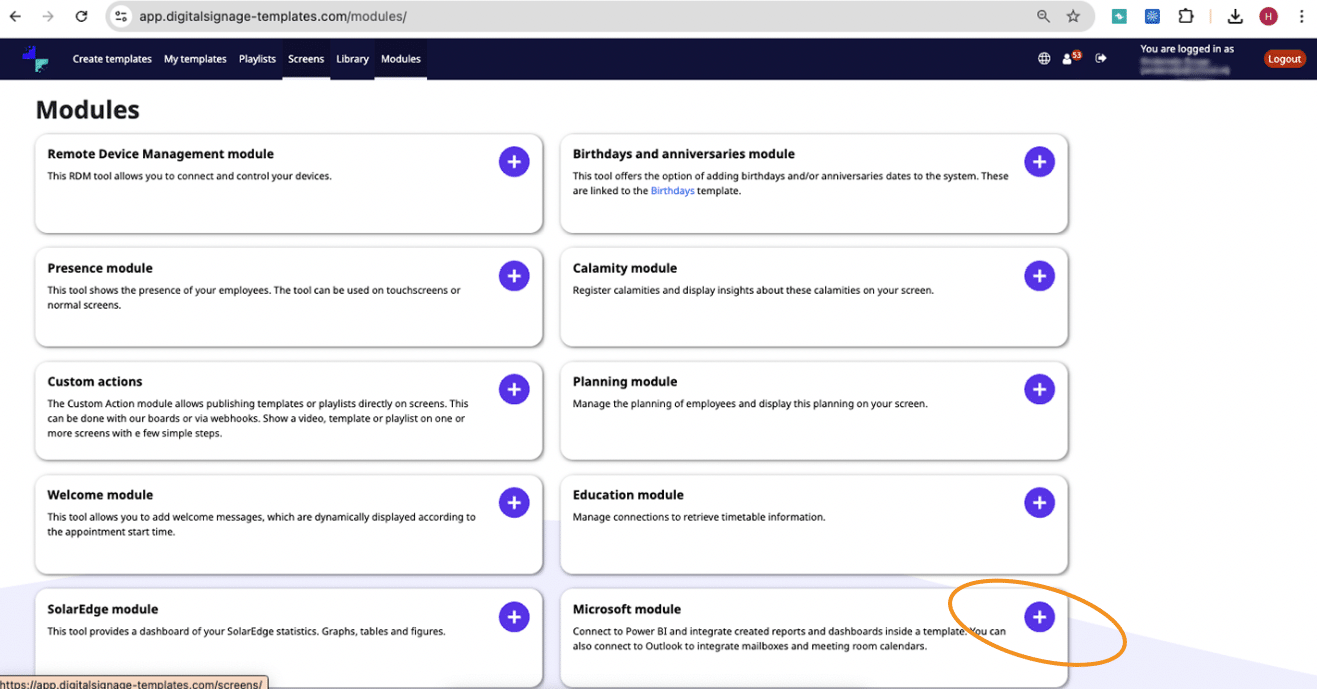Viewport: 1317px width, 689px height.
Task: Open the Library page
Action: (x=353, y=59)
